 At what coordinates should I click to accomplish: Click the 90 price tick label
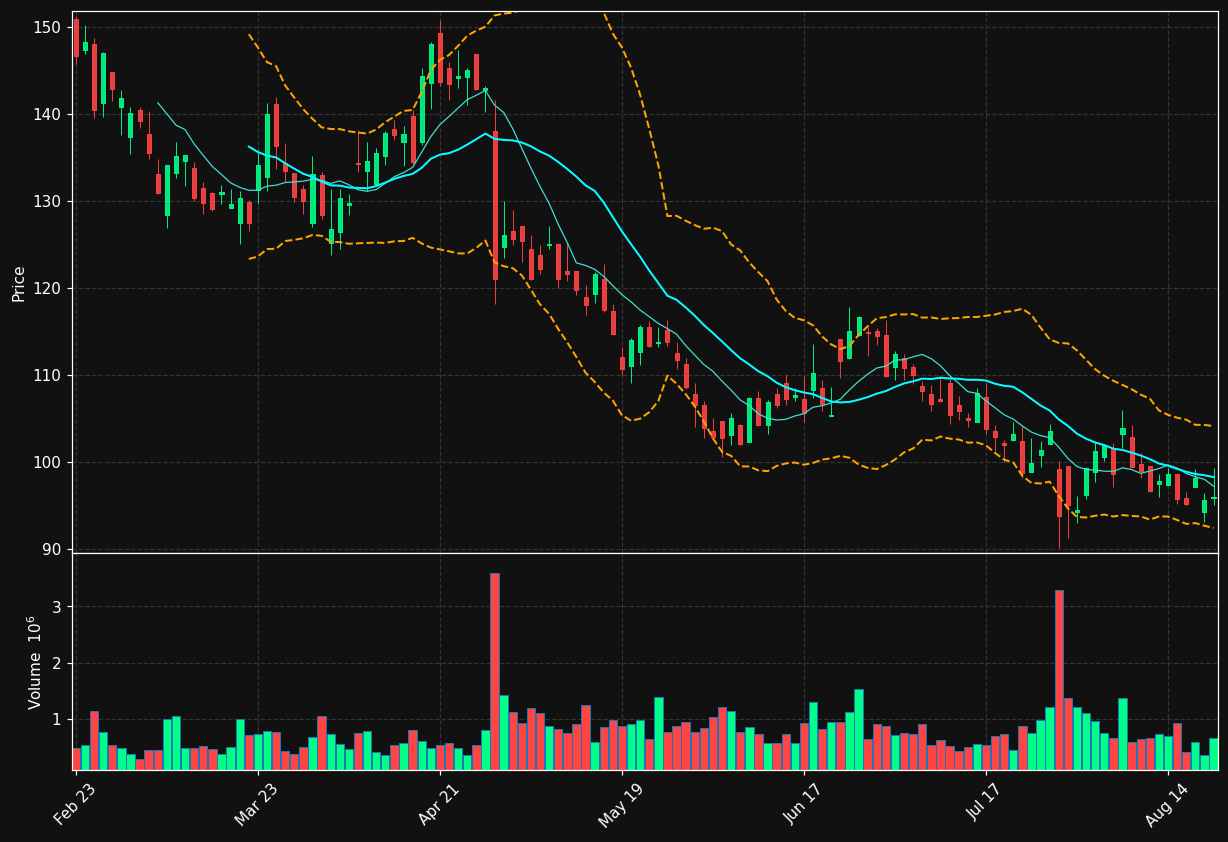pyautogui.click(x=51, y=549)
